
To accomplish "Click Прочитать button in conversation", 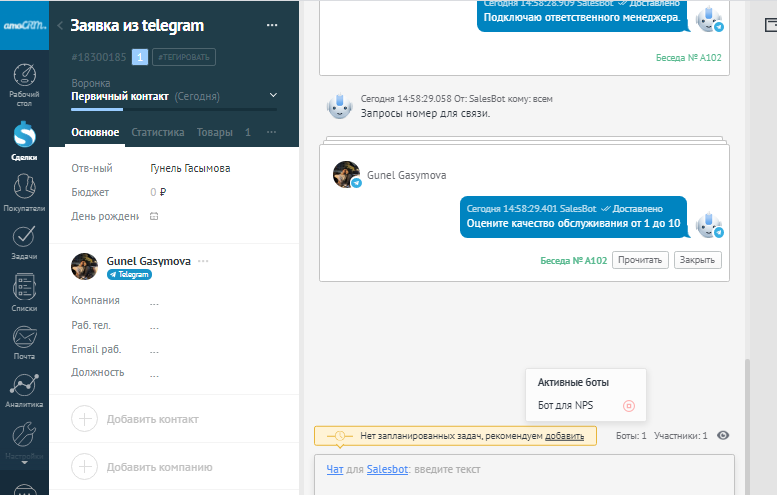I will point(639,260).
